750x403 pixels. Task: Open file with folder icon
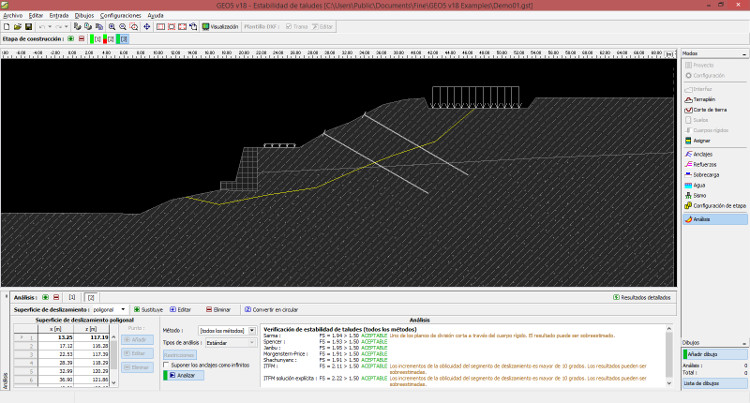[x=18, y=27]
